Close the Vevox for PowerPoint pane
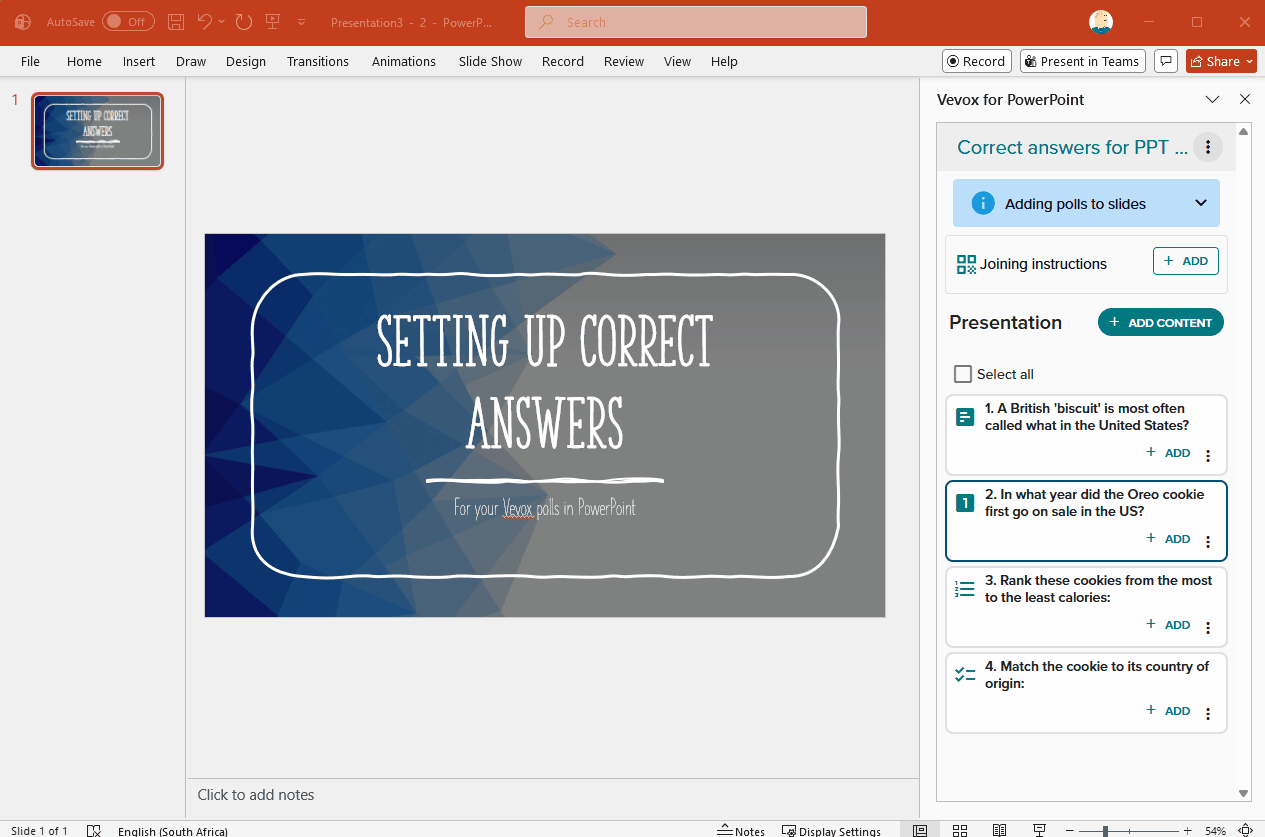1265x837 pixels. (1245, 99)
